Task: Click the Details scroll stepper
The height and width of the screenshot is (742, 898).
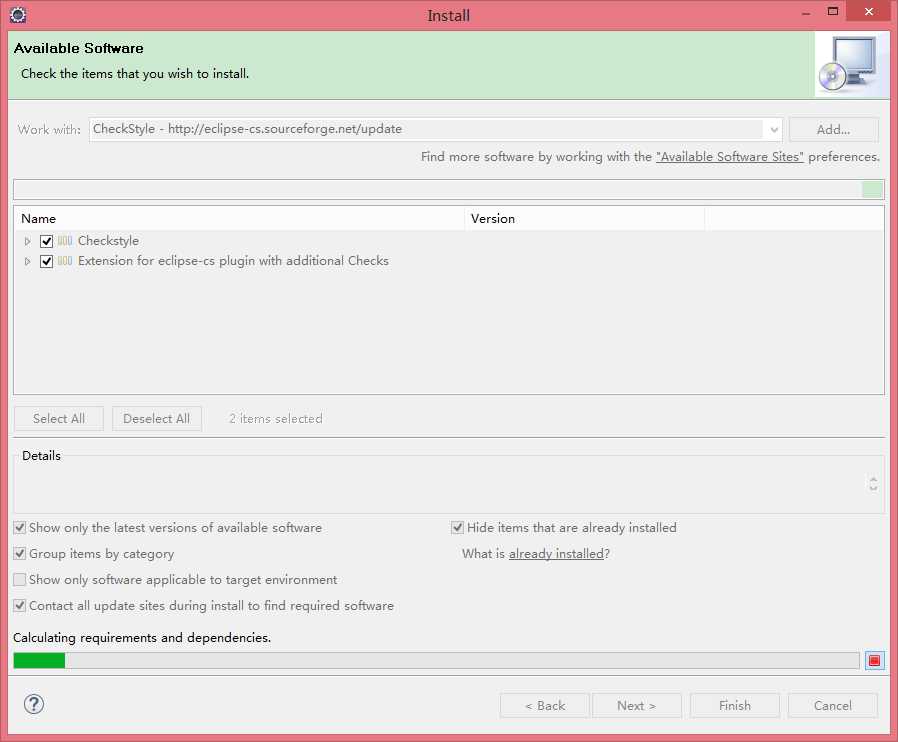Action: [x=873, y=484]
